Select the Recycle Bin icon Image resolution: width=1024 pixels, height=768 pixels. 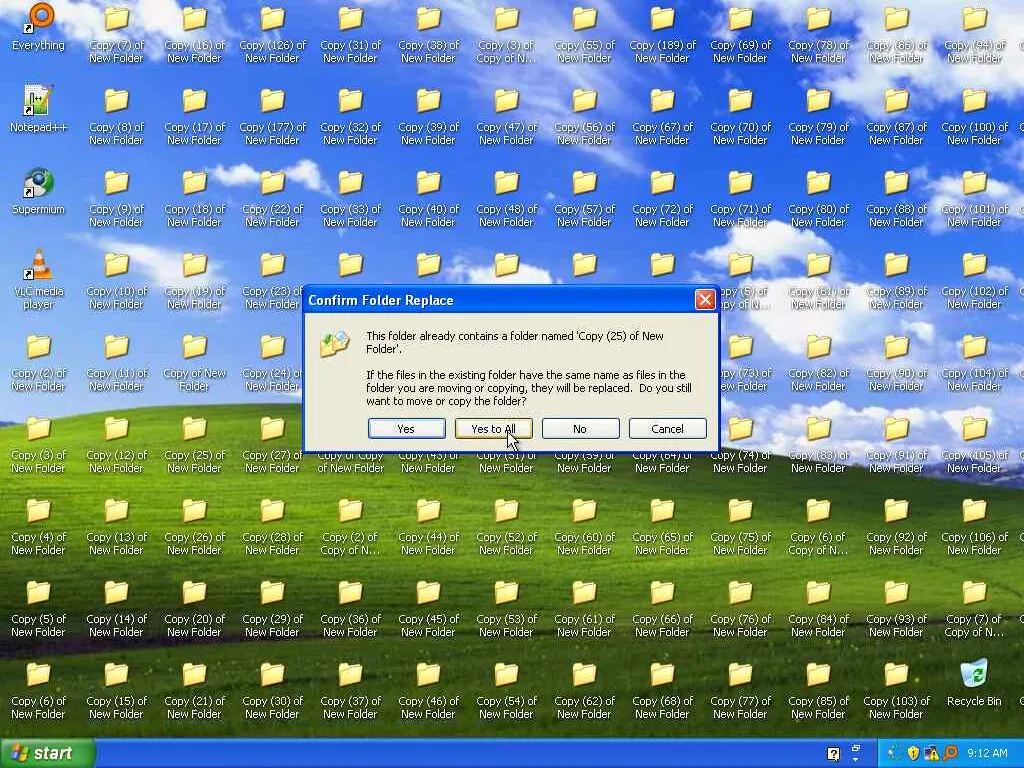click(974, 684)
